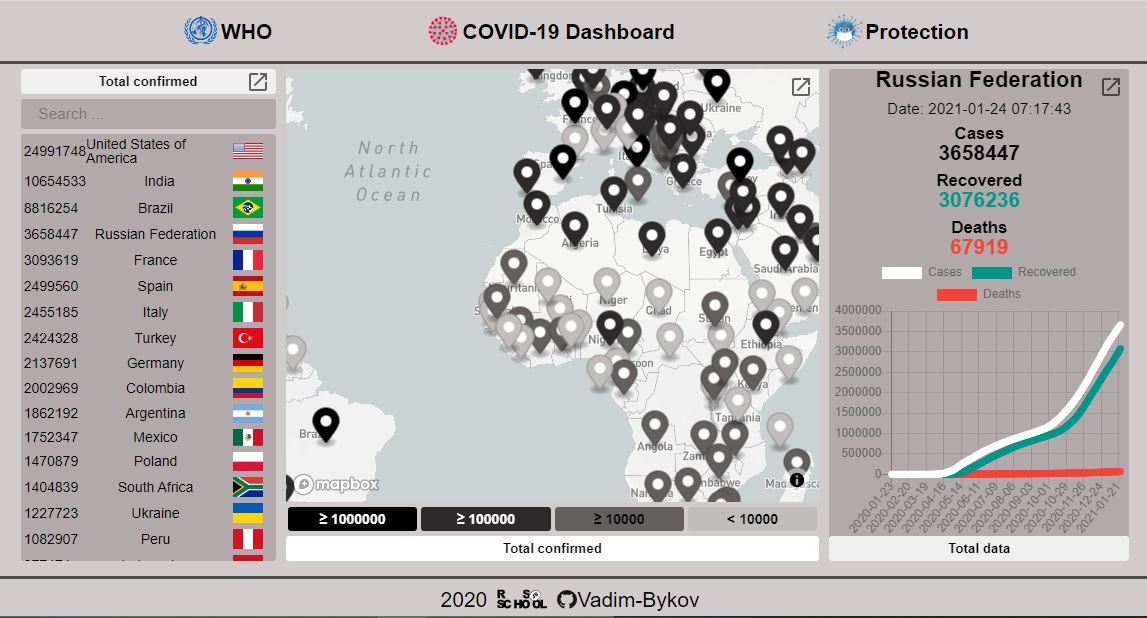Click the Total data button below chart
Screen dimensions: 1147x618
978,548
